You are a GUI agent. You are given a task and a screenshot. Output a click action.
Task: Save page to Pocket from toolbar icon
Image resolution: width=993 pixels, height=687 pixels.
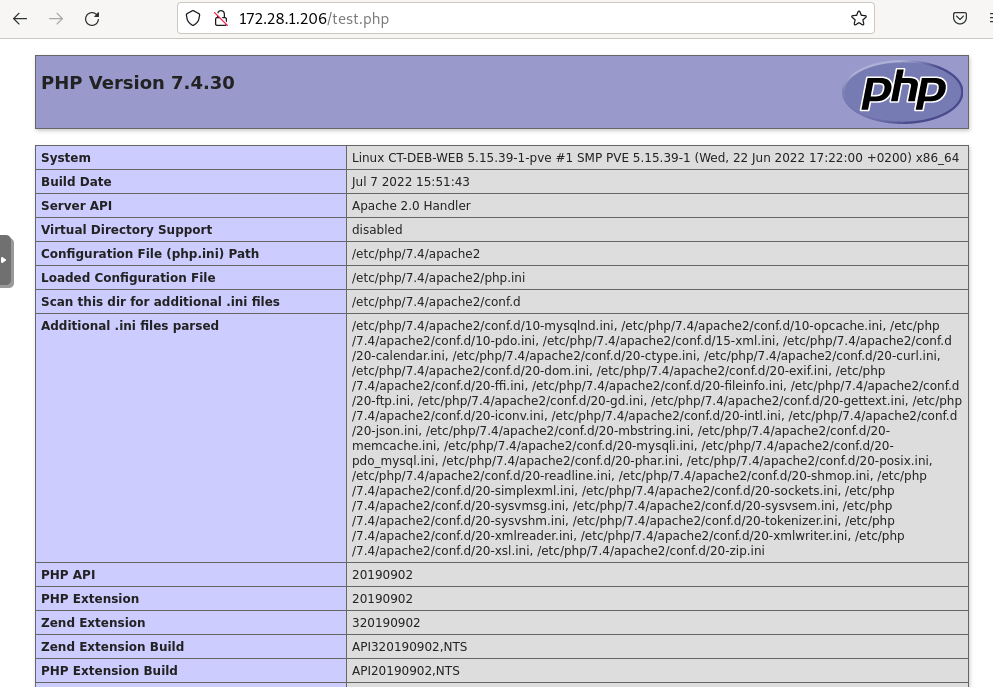tap(960, 18)
